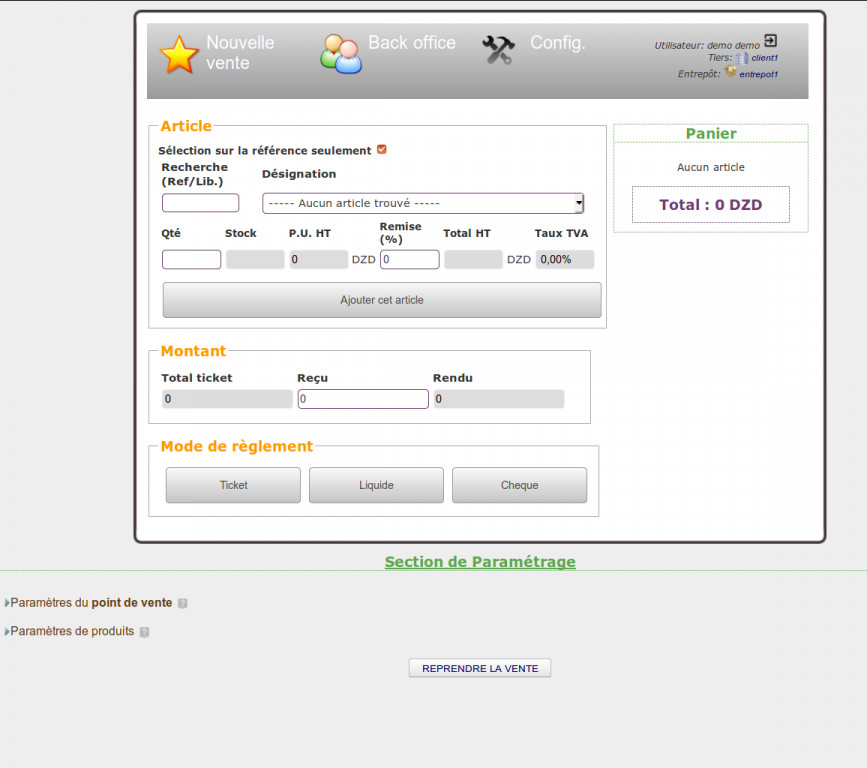The height and width of the screenshot is (768, 867).
Task: Open the Back office menu
Action: click(x=412, y=43)
